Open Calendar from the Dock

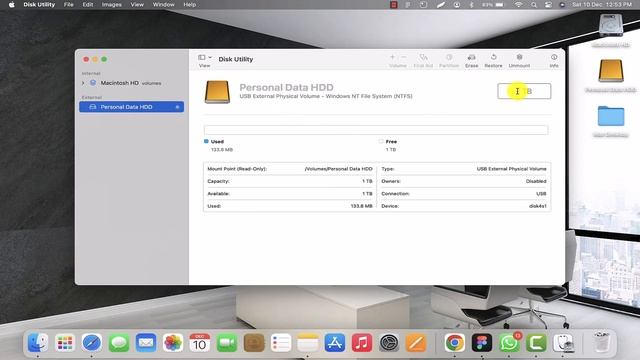[x=200, y=342]
